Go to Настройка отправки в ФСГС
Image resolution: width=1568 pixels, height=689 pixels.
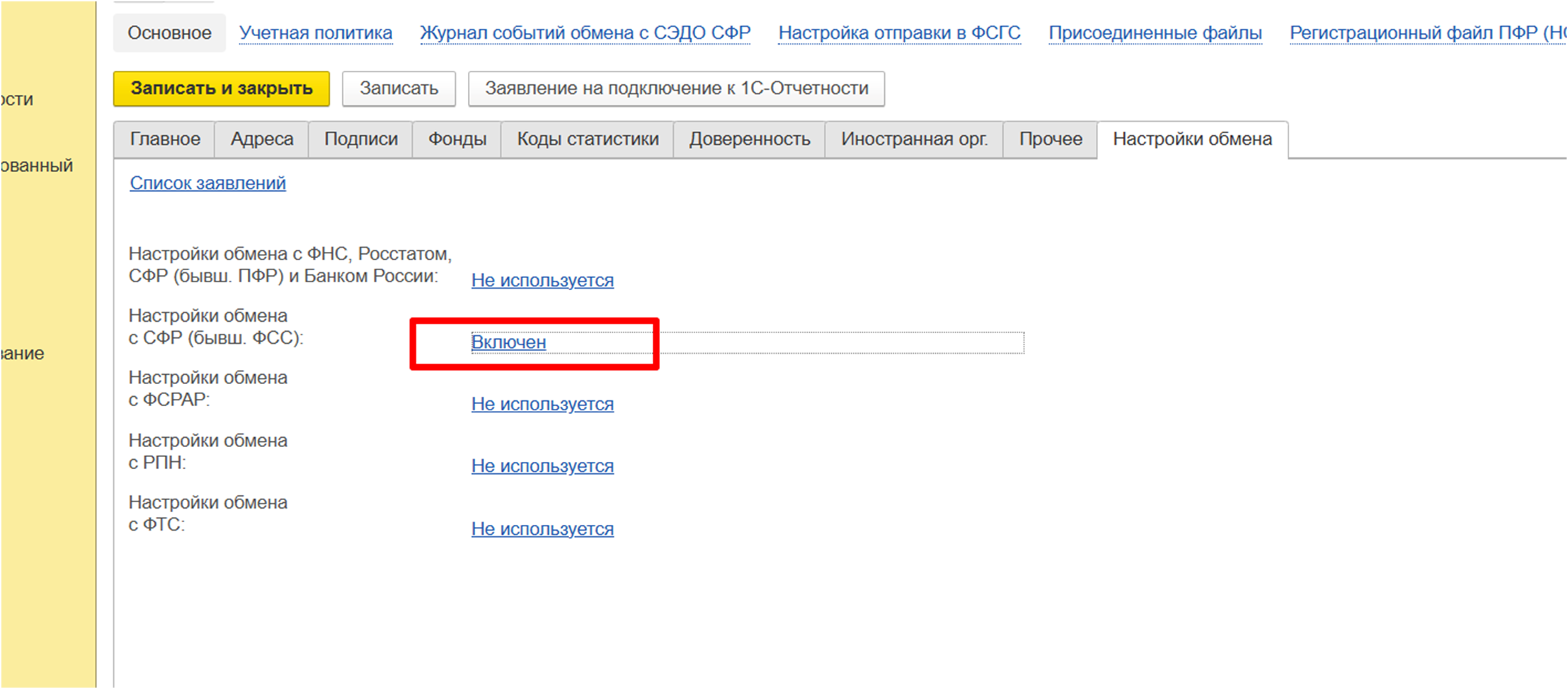[899, 33]
